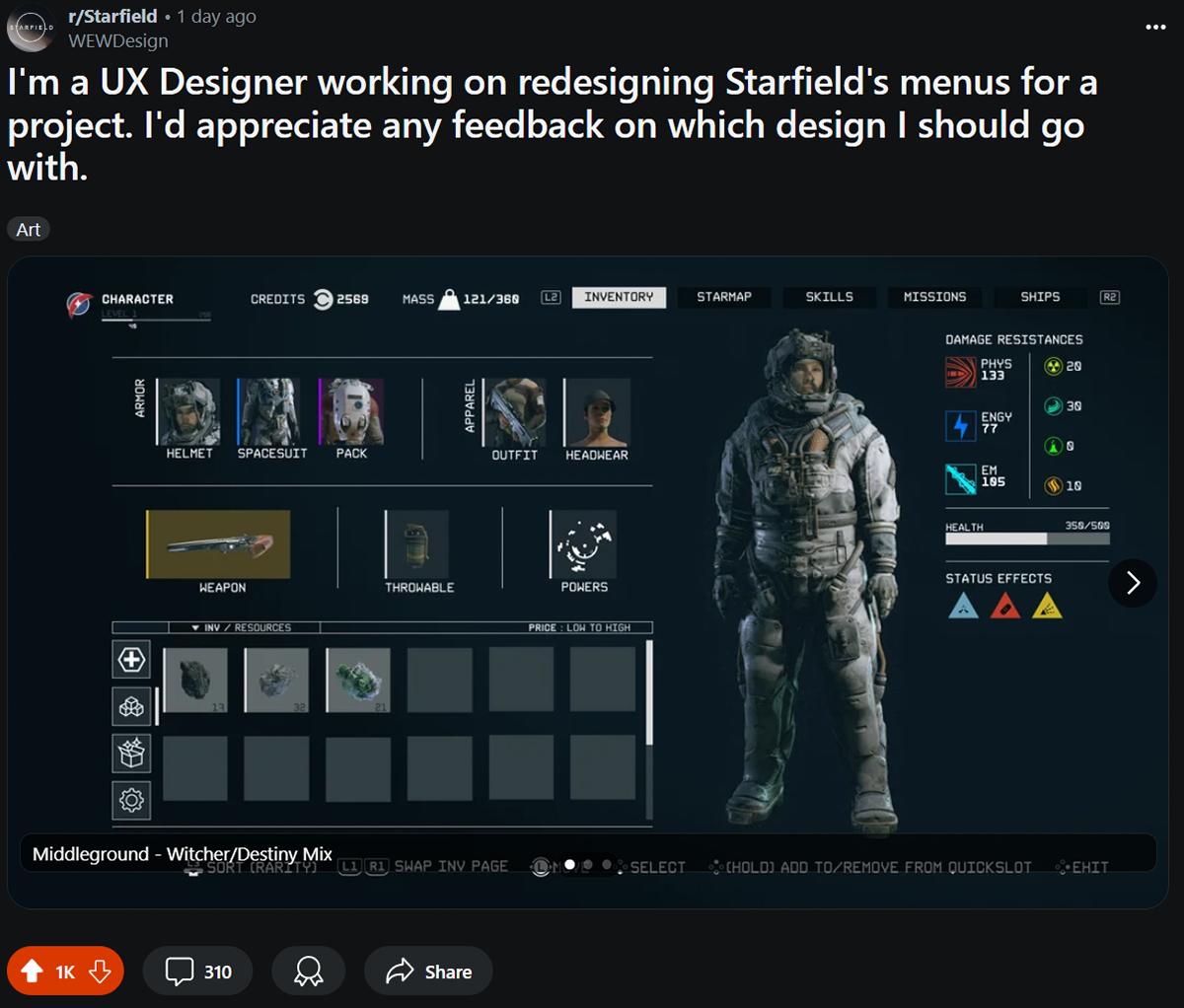Image resolution: width=1184 pixels, height=1008 pixels.
Task: Share the post
Action: (x=428, y=972)
